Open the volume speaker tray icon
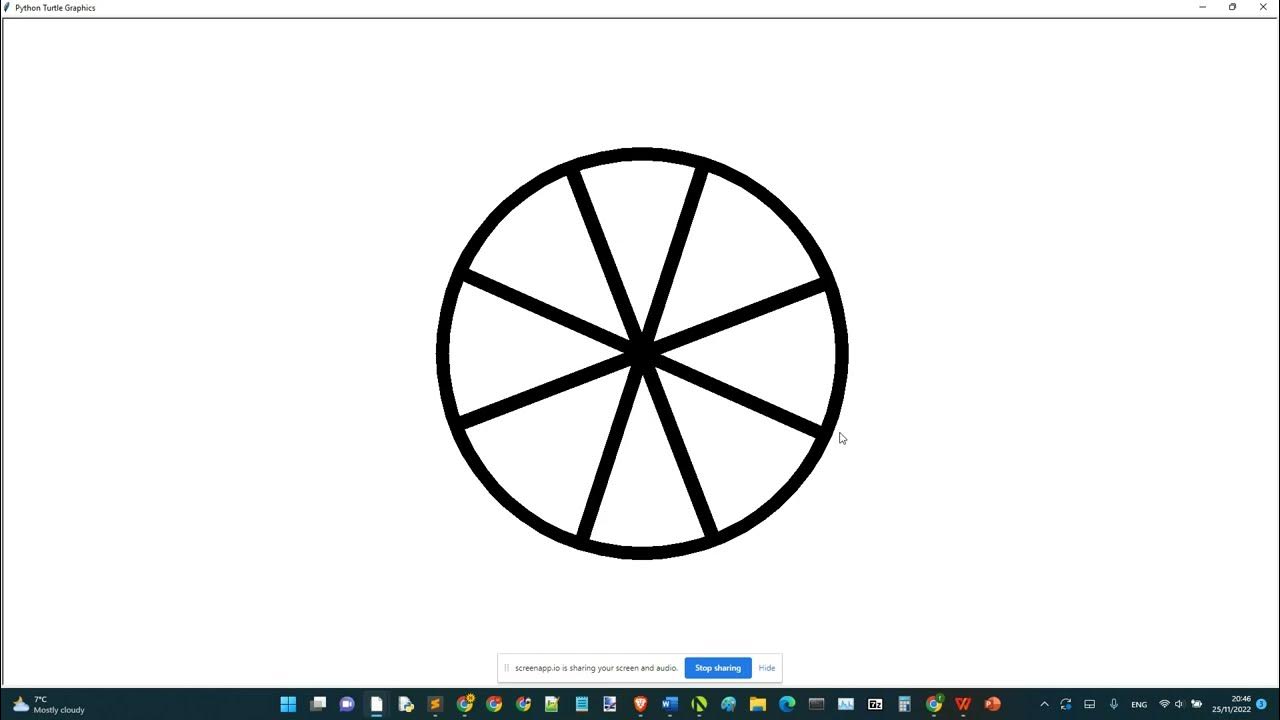 (x=1179, y=704)
